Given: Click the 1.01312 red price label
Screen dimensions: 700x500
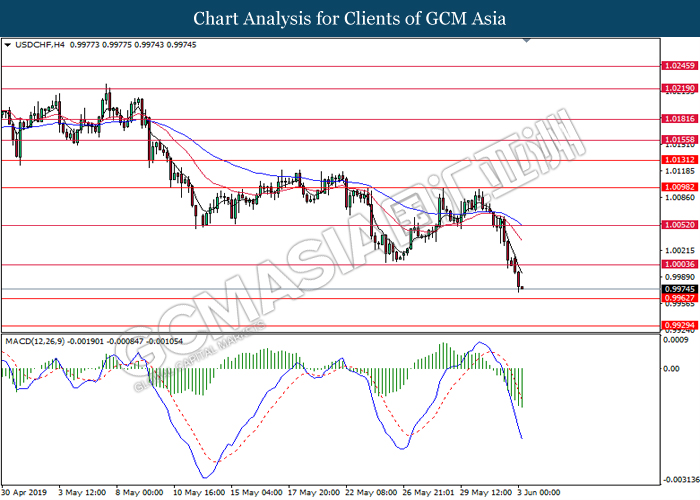Looking at the screenshot, I should (x=677, y=160).
